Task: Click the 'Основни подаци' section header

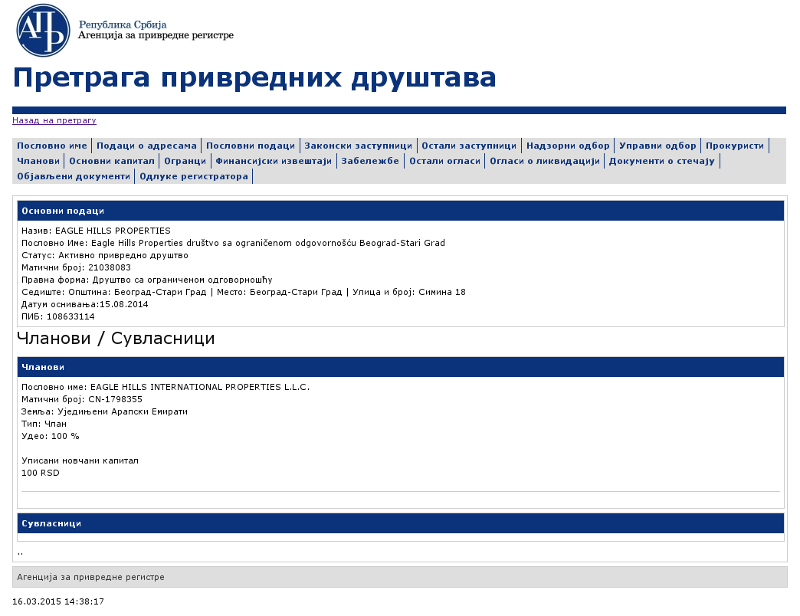Action: click(x=401, y=211)
